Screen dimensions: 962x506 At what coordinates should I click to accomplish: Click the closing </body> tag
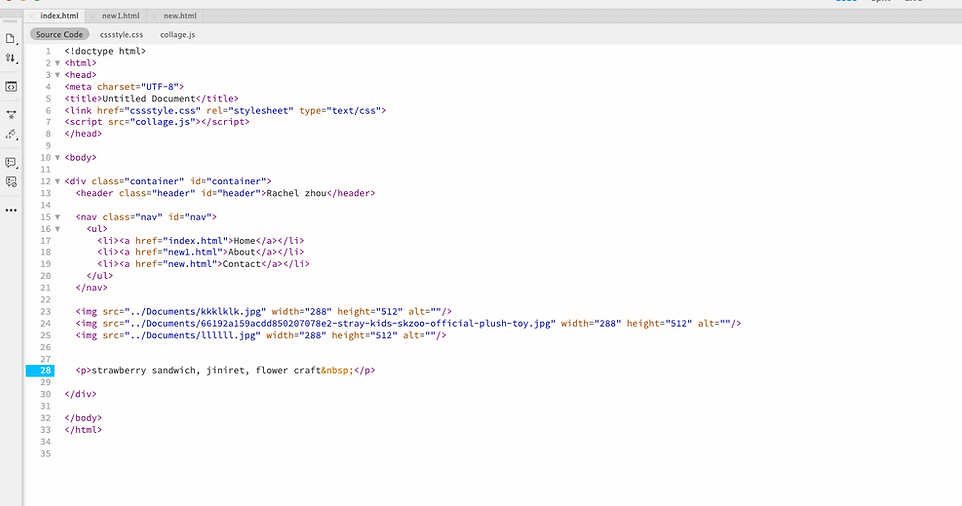[x=83, y=418]
